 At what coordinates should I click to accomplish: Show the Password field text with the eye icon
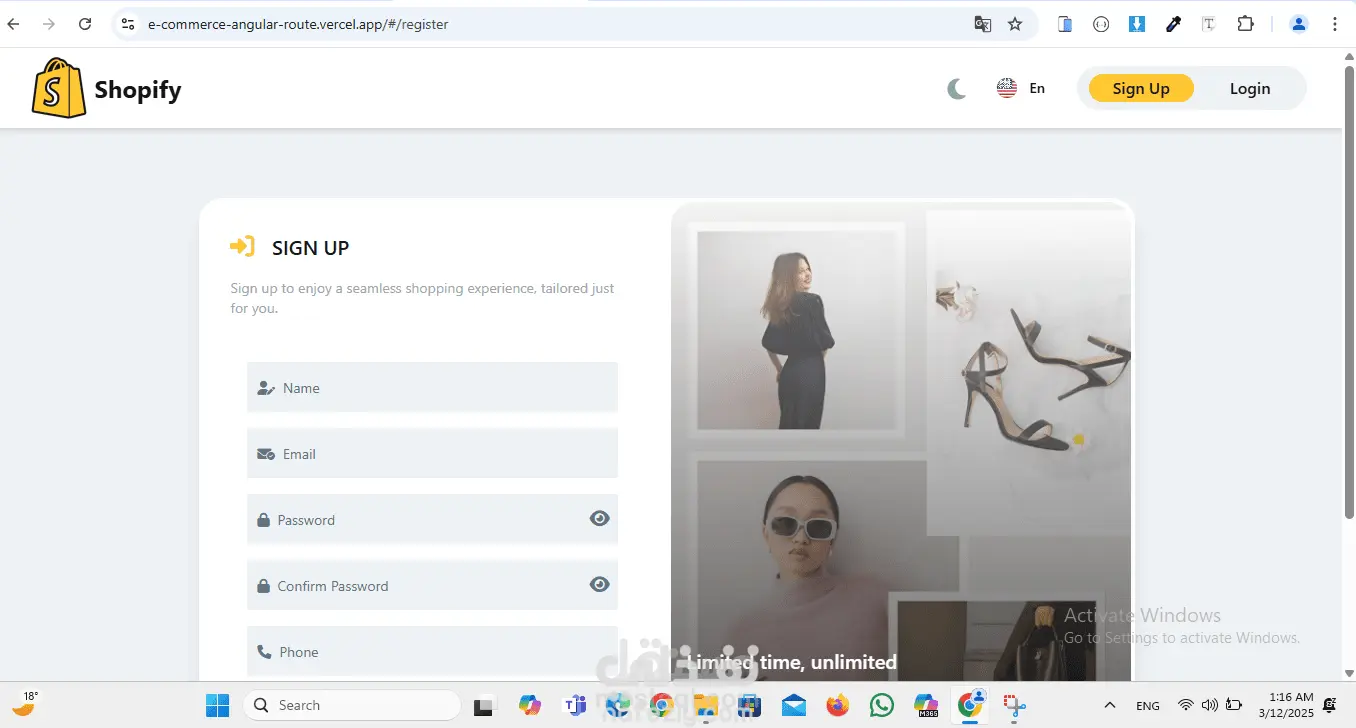tap(599, 518)
